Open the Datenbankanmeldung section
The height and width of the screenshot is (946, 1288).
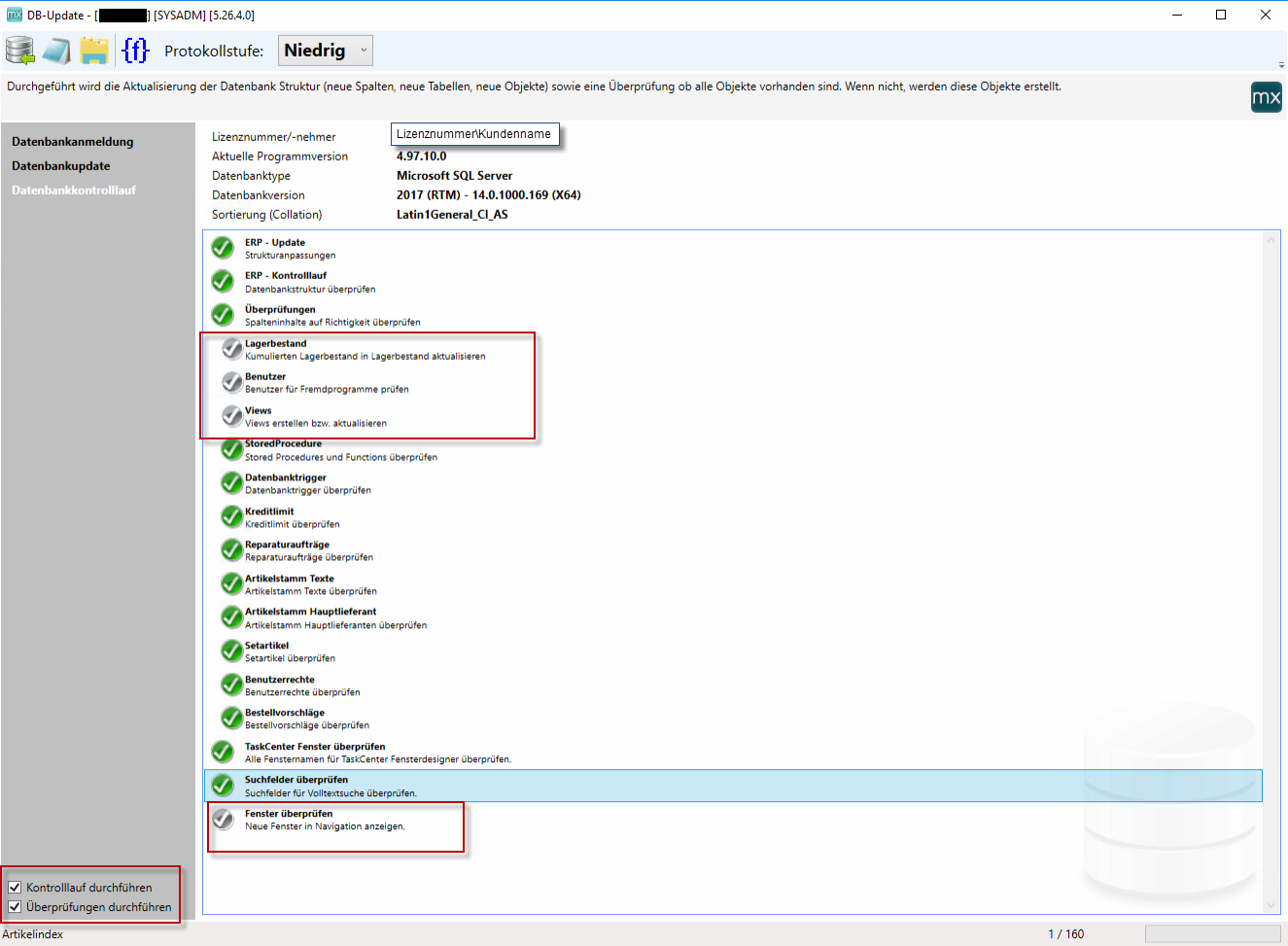point(73,142)
